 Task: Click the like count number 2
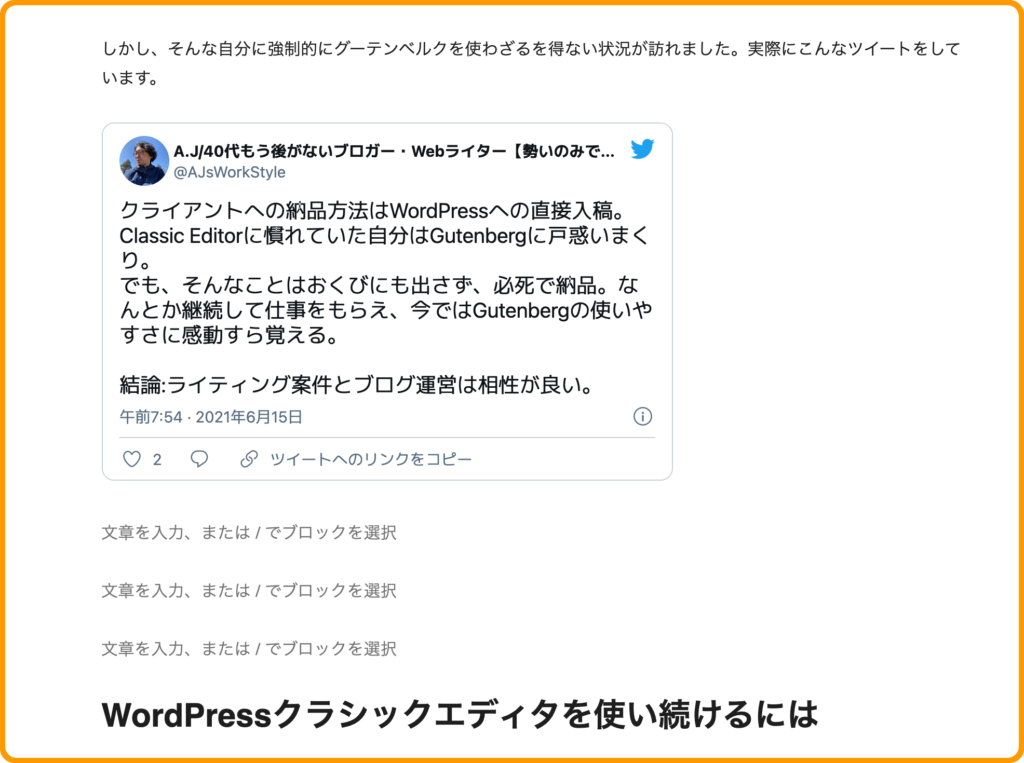157,460
